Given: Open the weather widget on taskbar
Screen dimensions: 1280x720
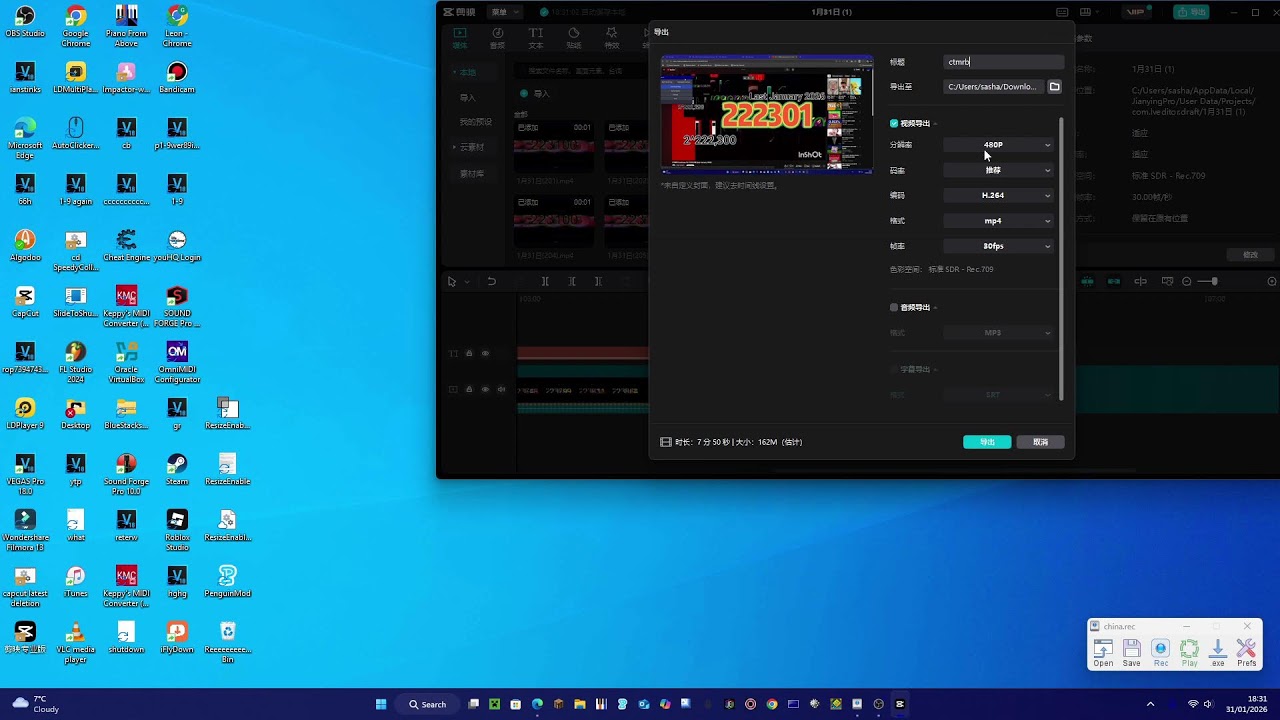Looking at the screenshot, I should [36, 704].
